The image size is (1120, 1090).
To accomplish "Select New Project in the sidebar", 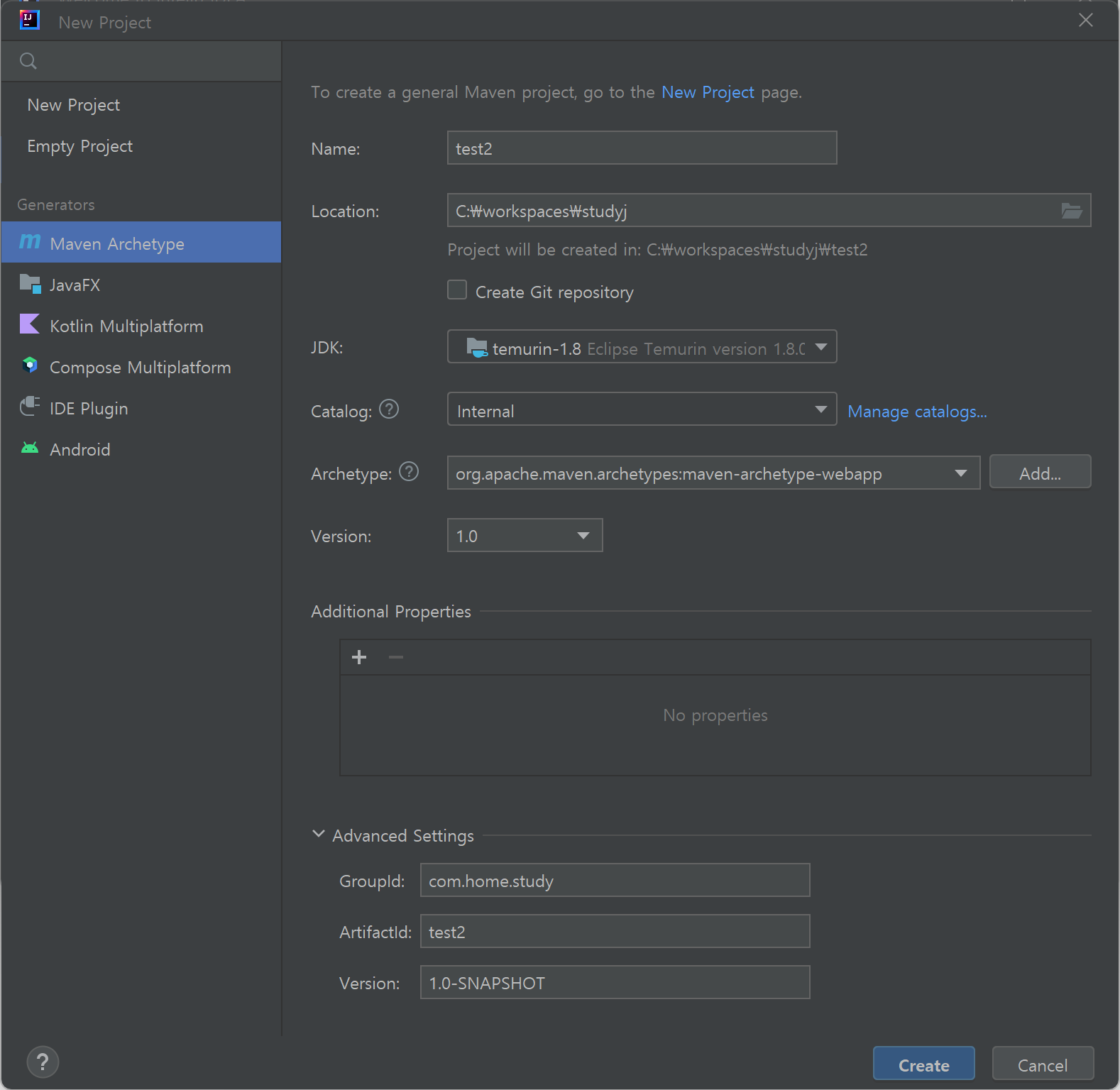I will click(x=141, y=105).
